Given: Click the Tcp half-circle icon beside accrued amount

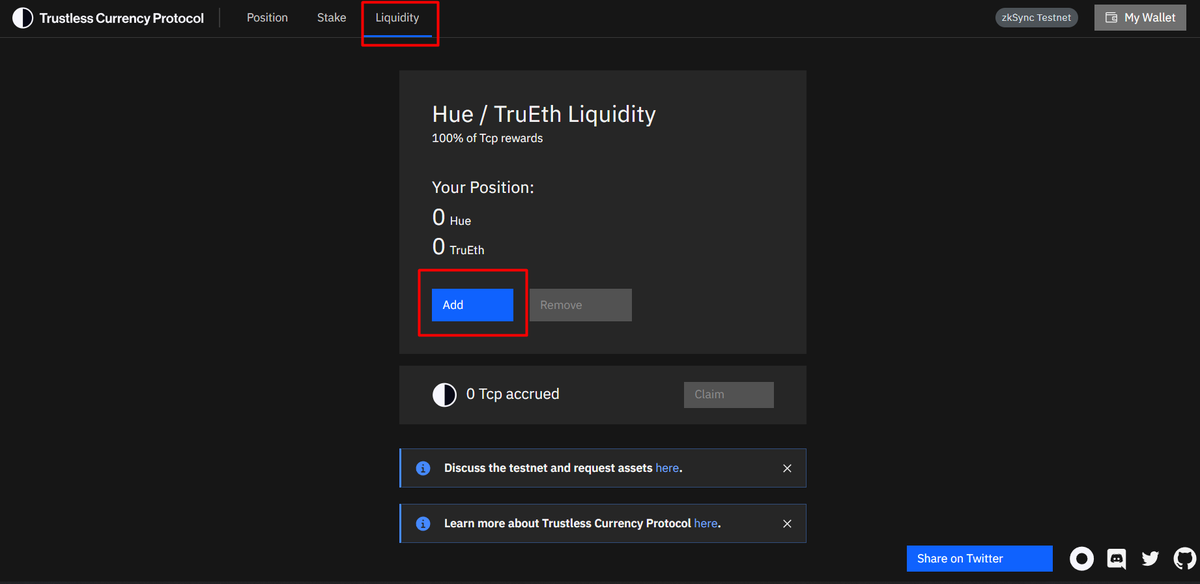Looking at the screenshot, I should [x=444, y=395].
